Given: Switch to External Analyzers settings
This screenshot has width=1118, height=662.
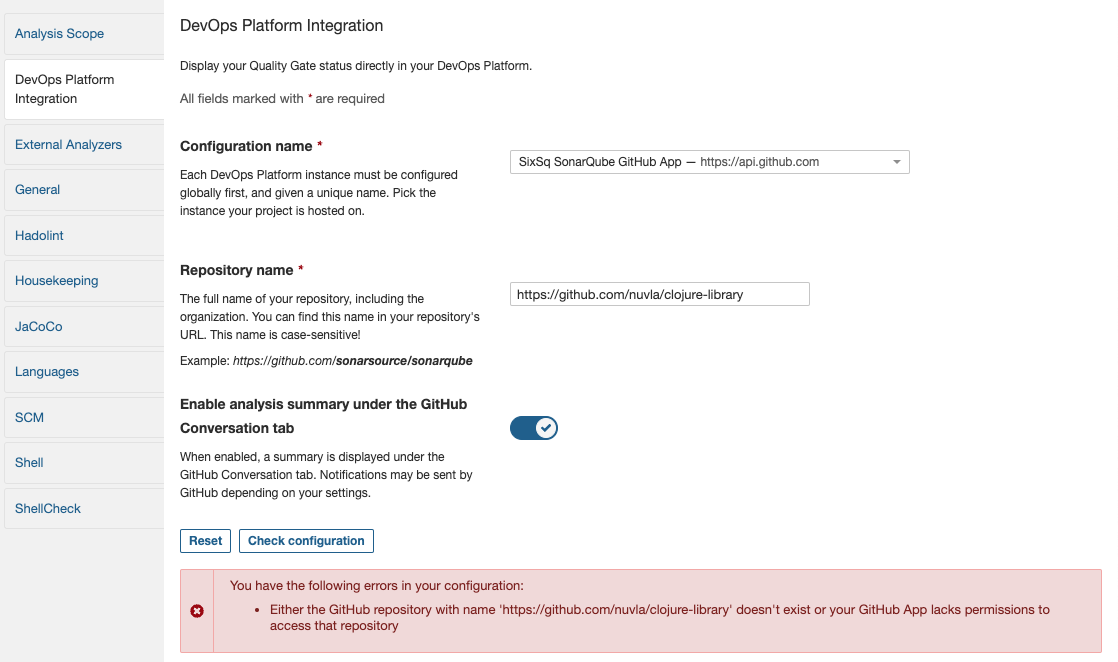Looking at the screenshot, I should click(x=68, y=145).
